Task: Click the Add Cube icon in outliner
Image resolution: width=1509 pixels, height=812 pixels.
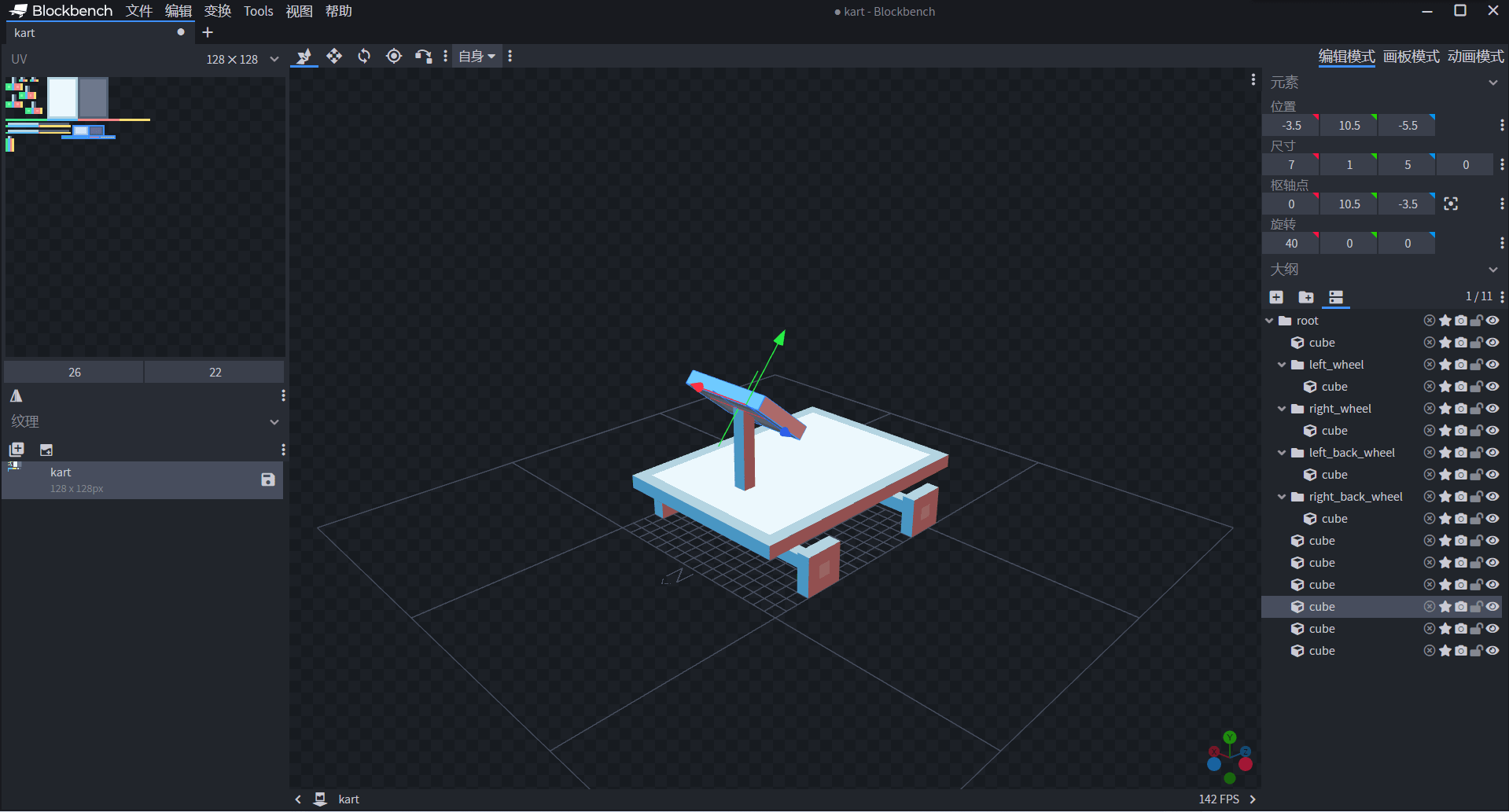Action: click(1276, 297)
